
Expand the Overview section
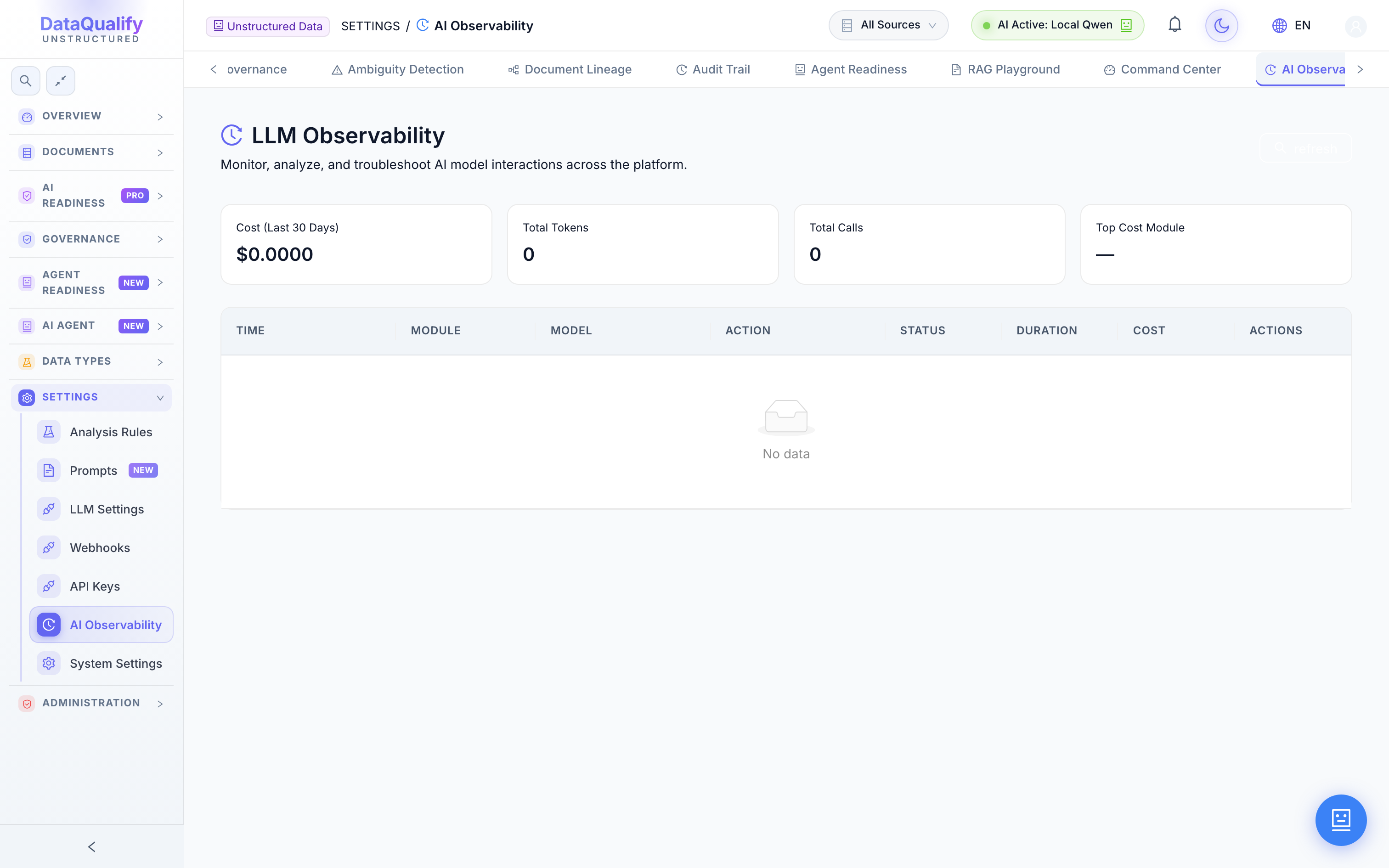(91, 117)
